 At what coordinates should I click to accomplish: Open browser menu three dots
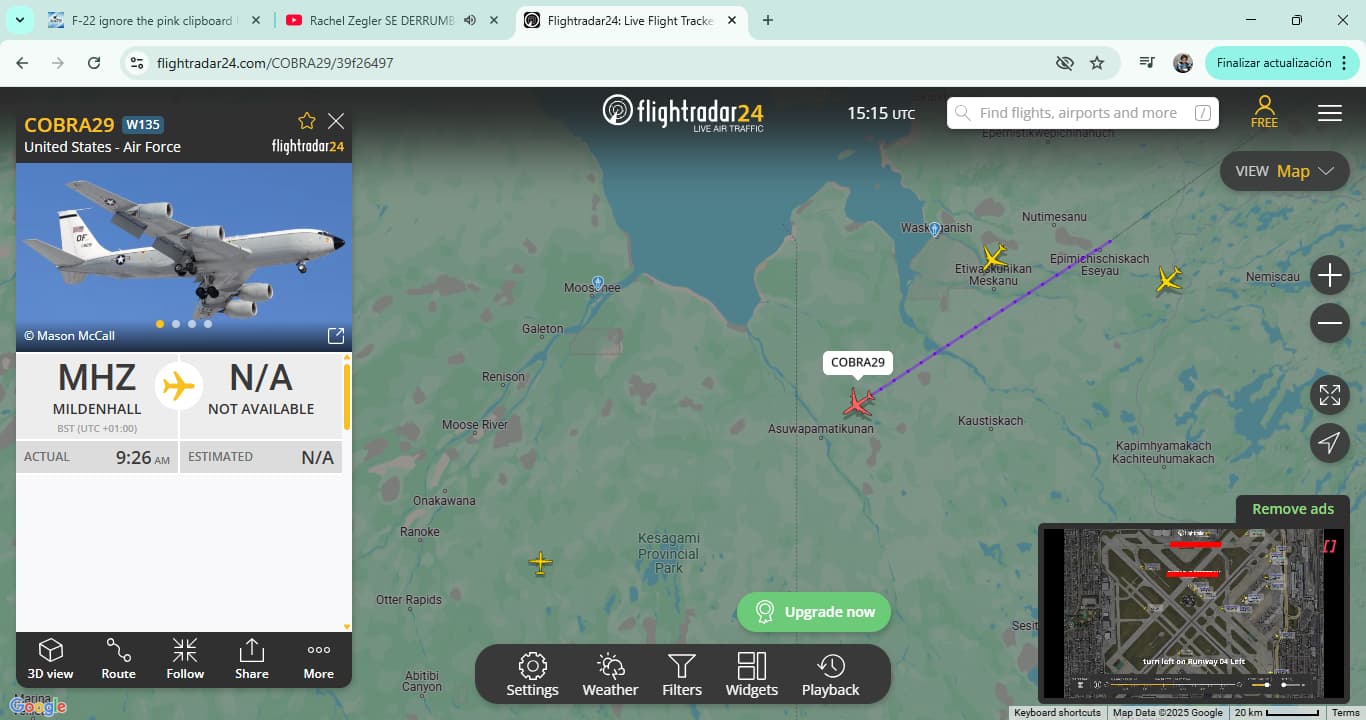point(1343,63)
